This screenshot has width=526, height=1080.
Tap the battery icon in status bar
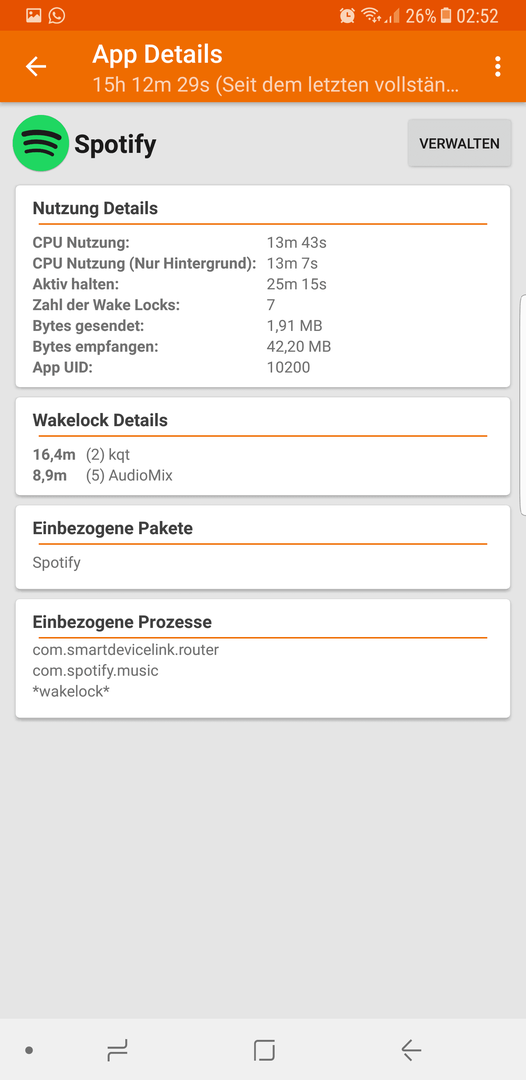[446, 15]
